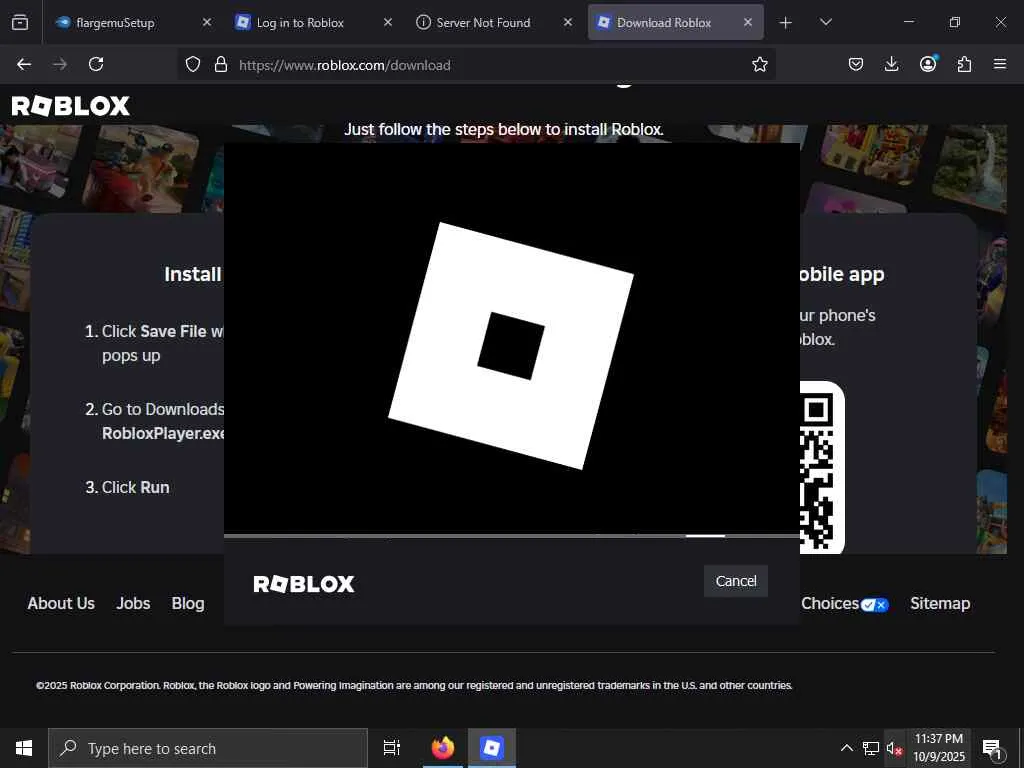
Task: Open a new browser tab
Action: click(786, 23)
